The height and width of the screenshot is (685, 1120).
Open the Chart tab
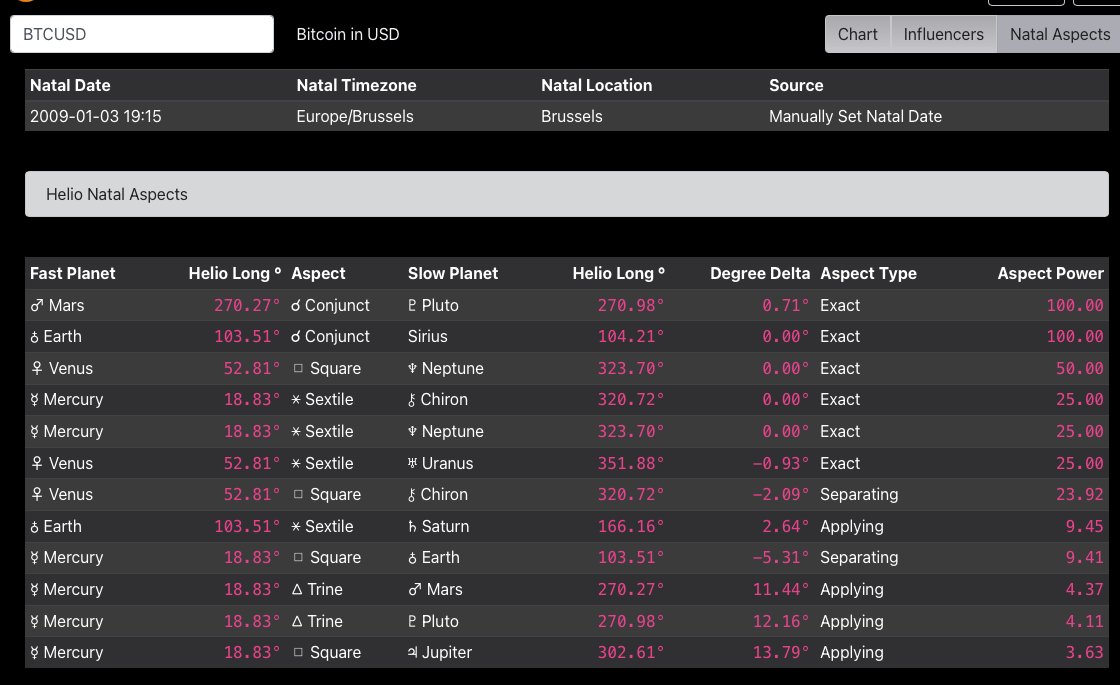pyautogui.click(x=857, y=34)
